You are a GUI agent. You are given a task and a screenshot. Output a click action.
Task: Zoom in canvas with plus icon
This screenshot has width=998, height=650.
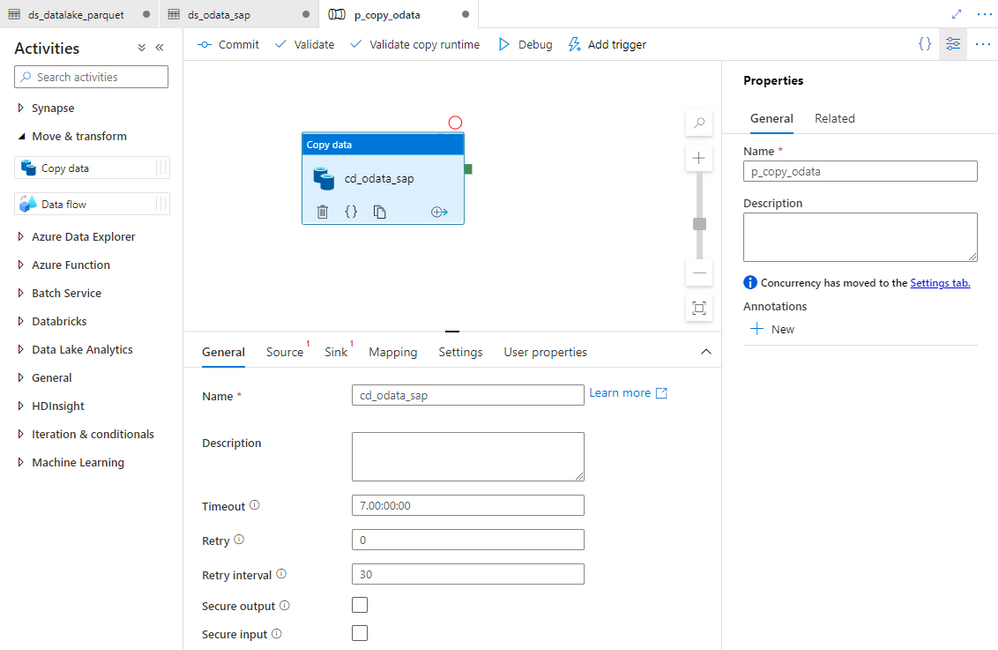(699, 158)
